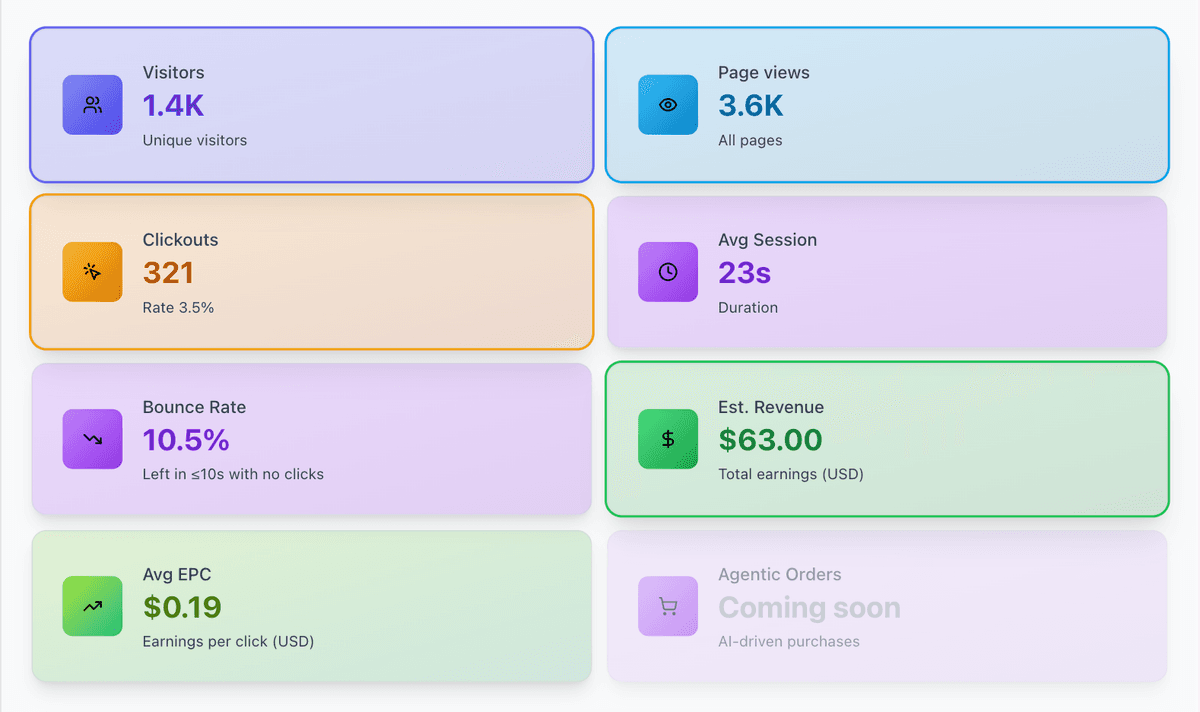Click the Agentic Orders cart icon
1200x712 pixels.
pos(668,606)
